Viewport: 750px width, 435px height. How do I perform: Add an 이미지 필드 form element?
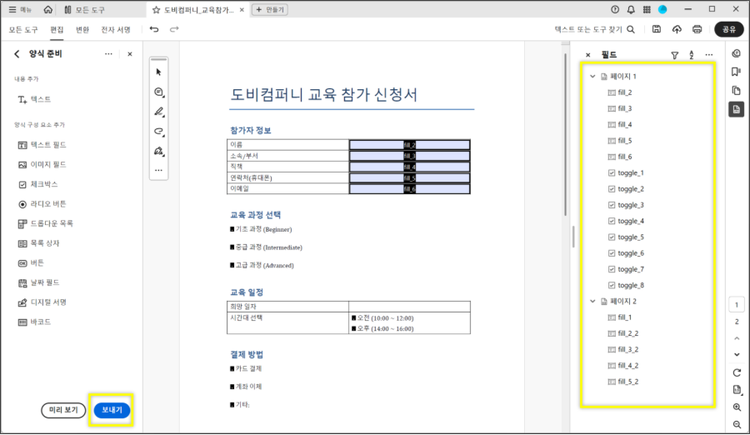tap(42, 165)
